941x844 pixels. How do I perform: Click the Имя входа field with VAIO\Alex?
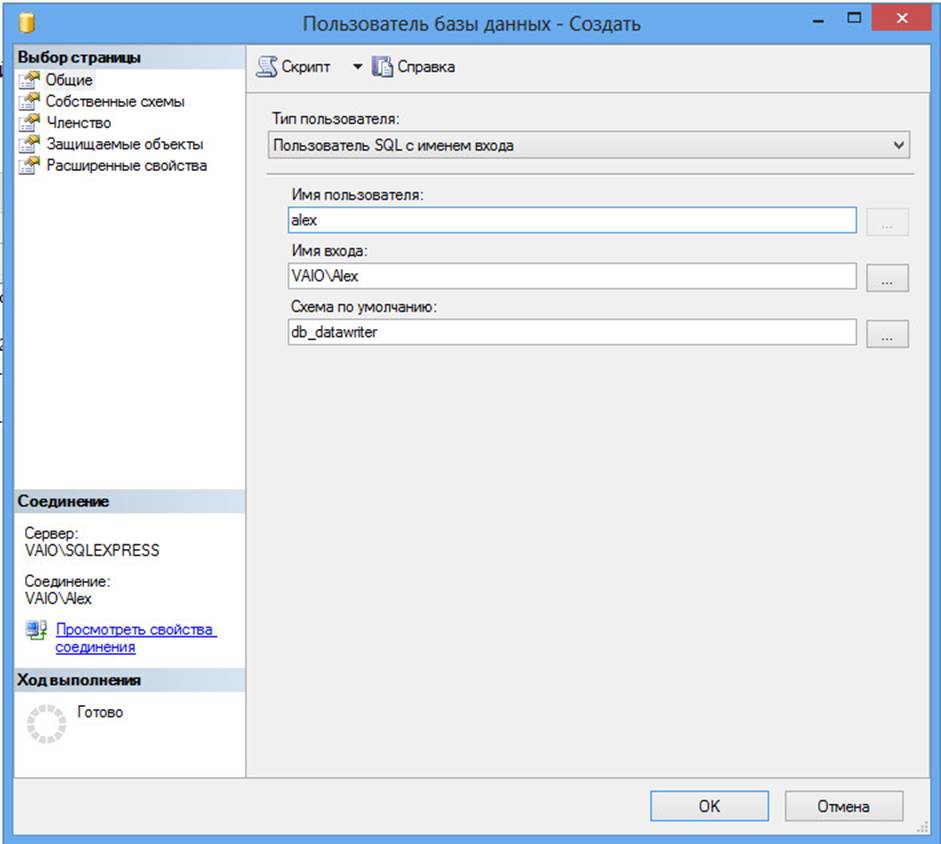click(572, 276)
